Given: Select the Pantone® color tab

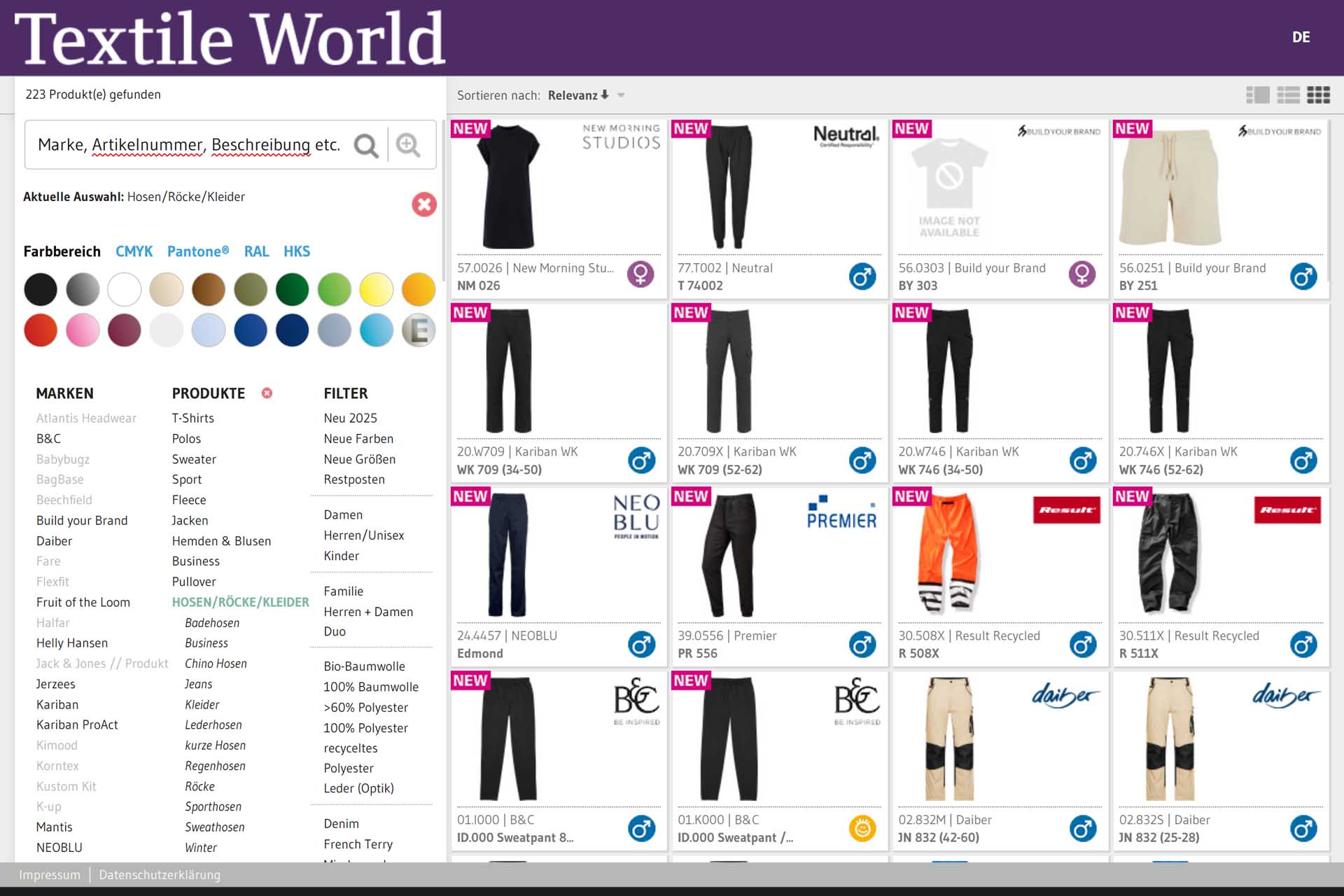Looking at the screenshot, I should pos(198,251).
